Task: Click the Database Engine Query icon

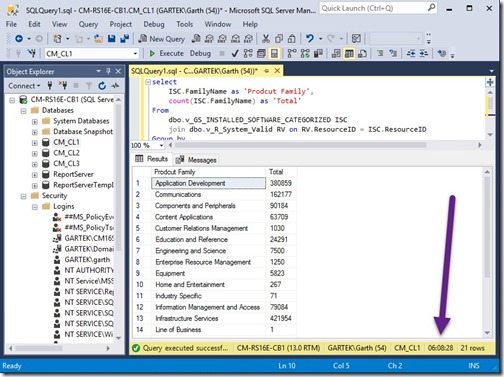Action: (196, 39)
